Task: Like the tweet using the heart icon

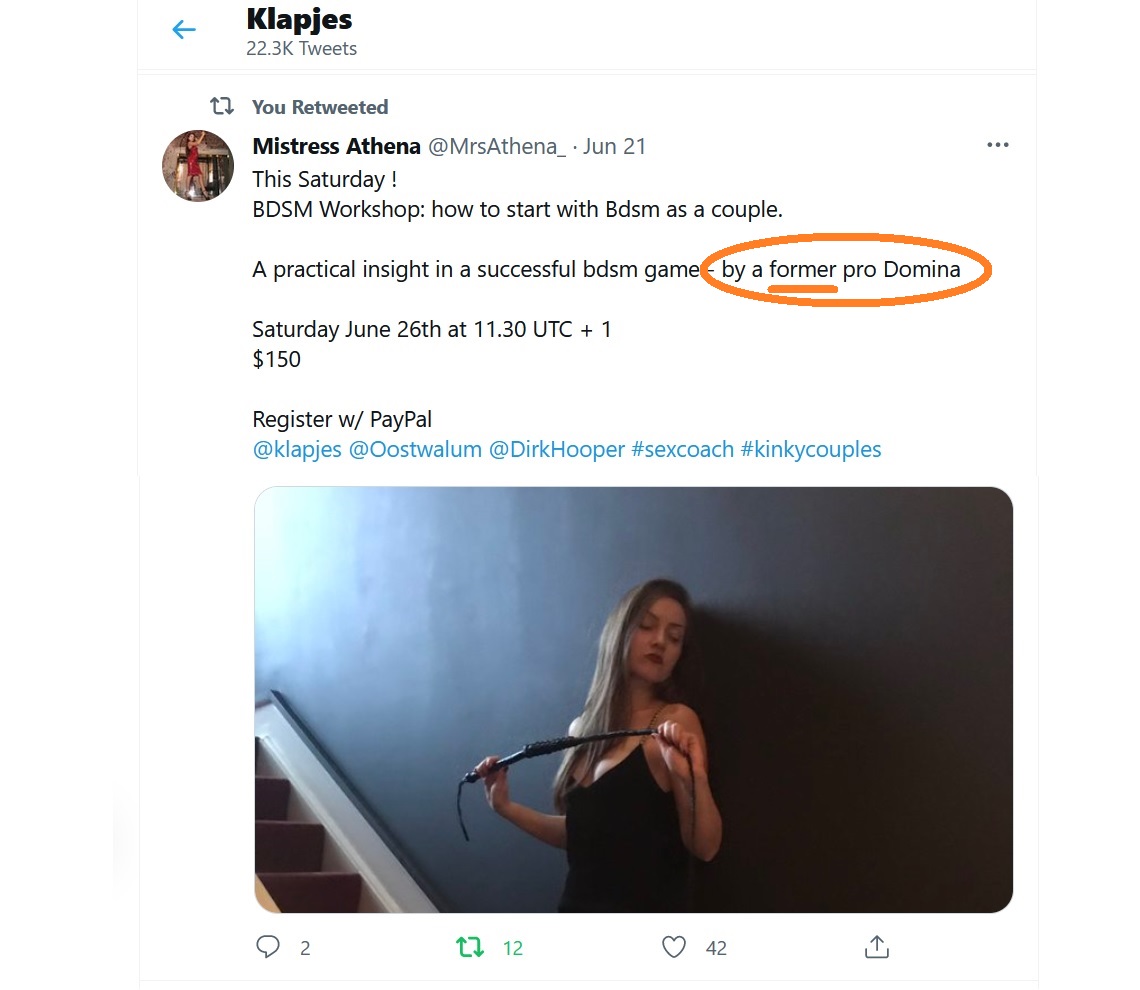Action: point(674,946)
